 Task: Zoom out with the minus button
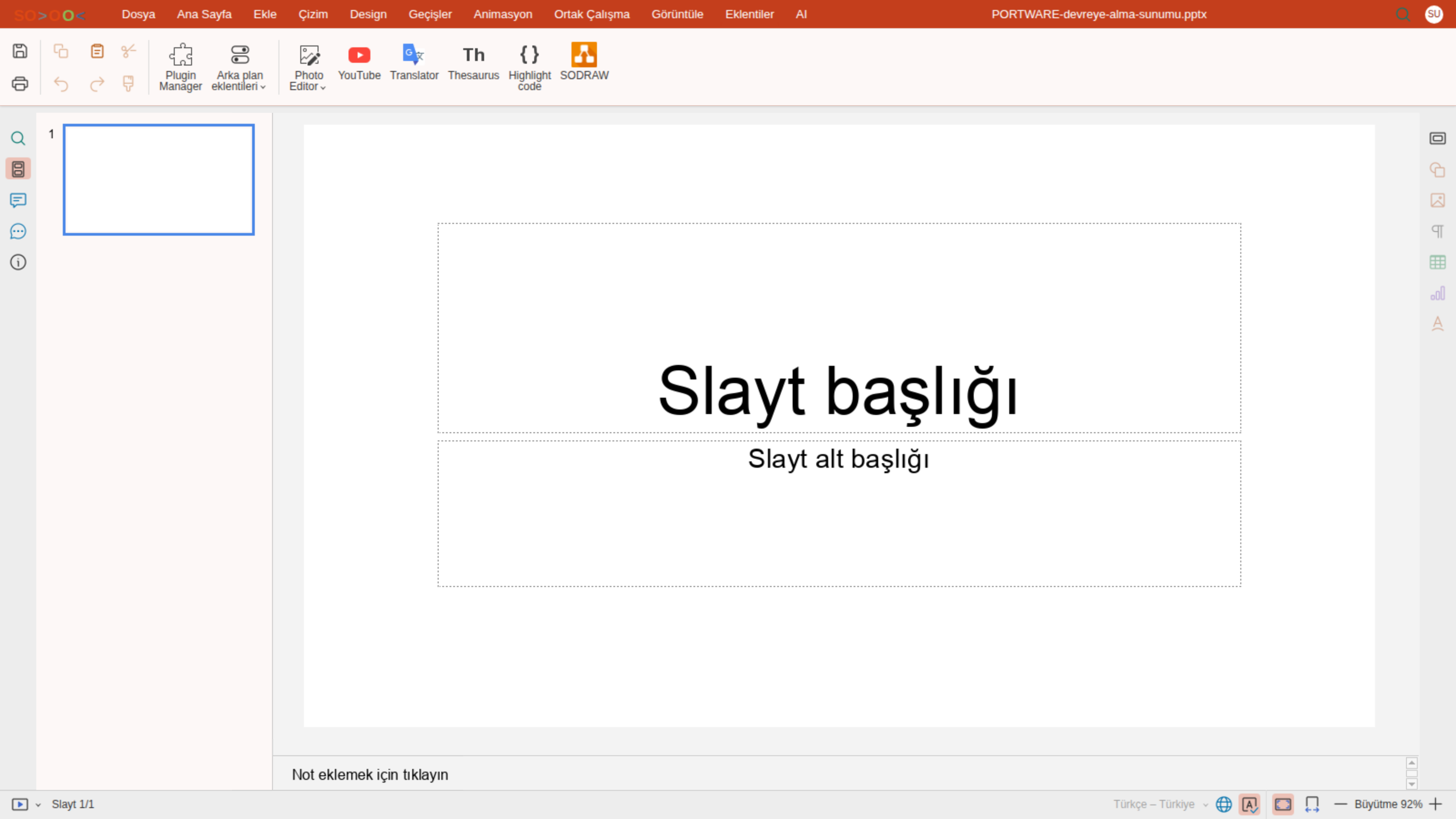(x=1340, y=804)
